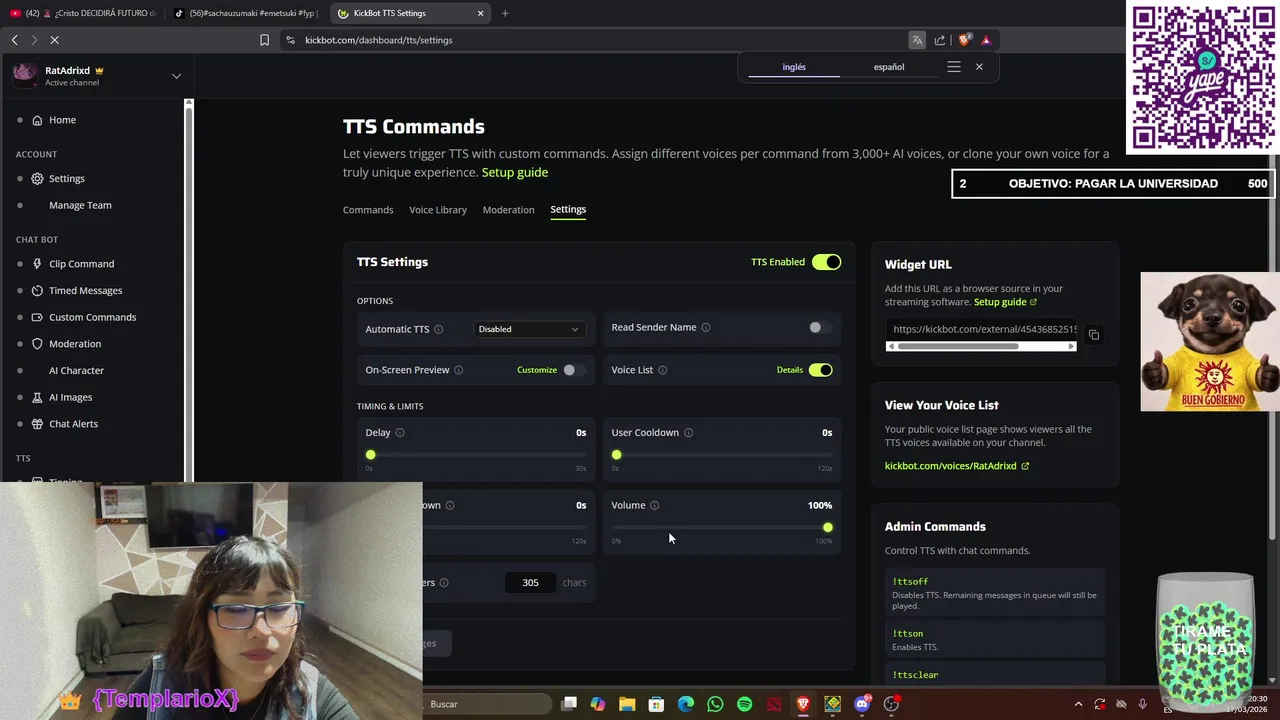Open Manage Team in the sidebar
1280x720 pixels.
click(80, 205)
